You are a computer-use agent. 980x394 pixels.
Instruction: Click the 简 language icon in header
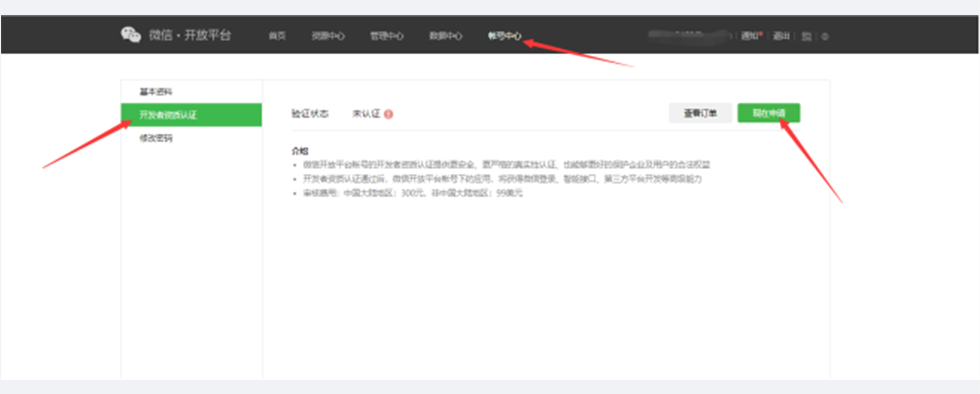click(x=807, y=36)
